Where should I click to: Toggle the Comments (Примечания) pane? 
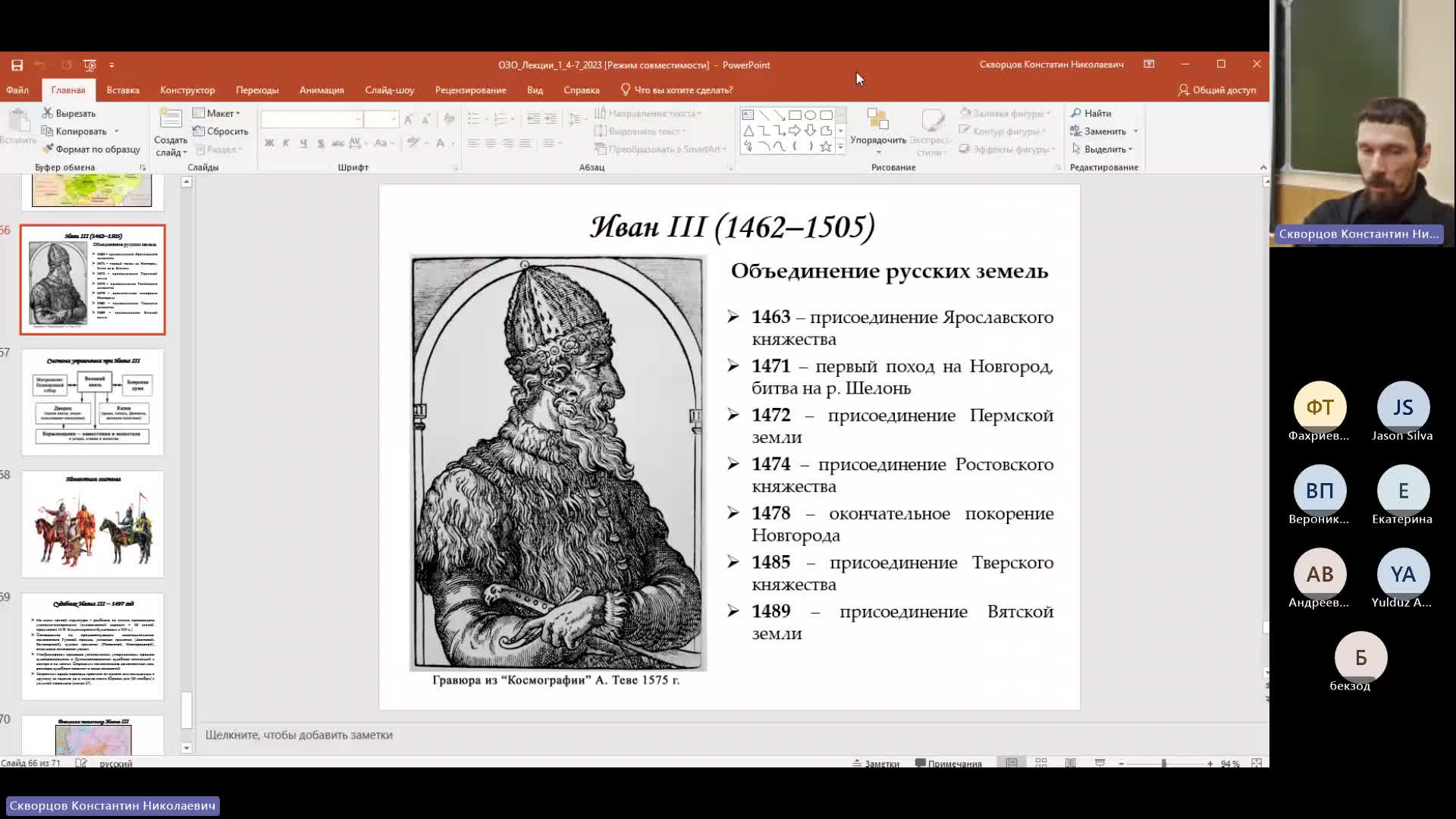(949, 764)
